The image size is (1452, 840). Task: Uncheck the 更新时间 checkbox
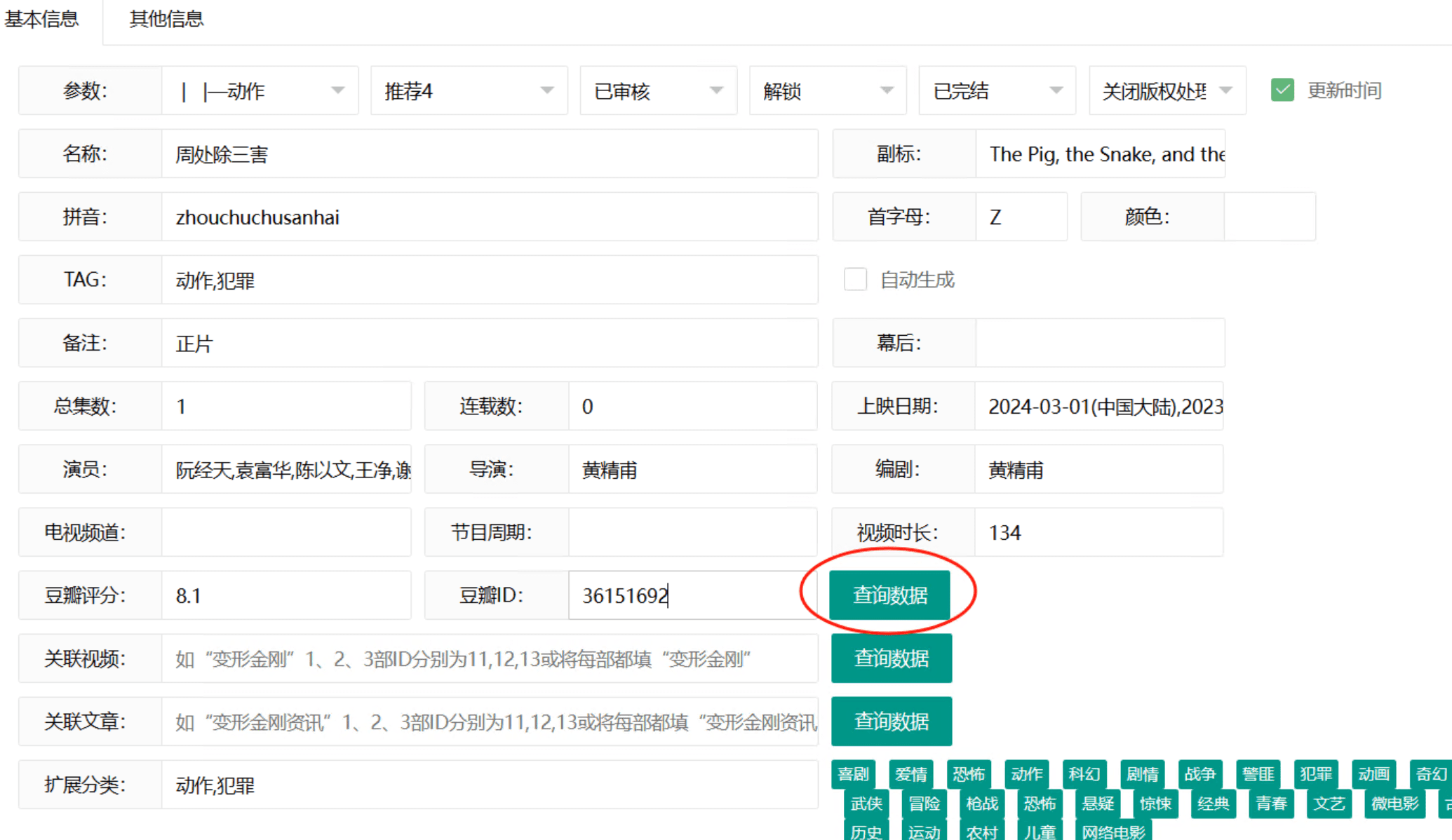(1282, 90)
